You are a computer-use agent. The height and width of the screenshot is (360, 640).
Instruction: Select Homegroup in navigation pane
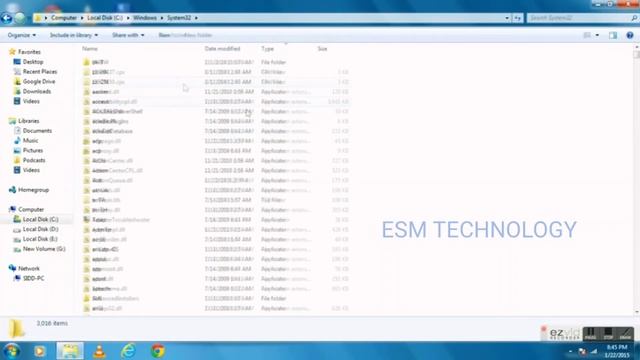[33, 190]
